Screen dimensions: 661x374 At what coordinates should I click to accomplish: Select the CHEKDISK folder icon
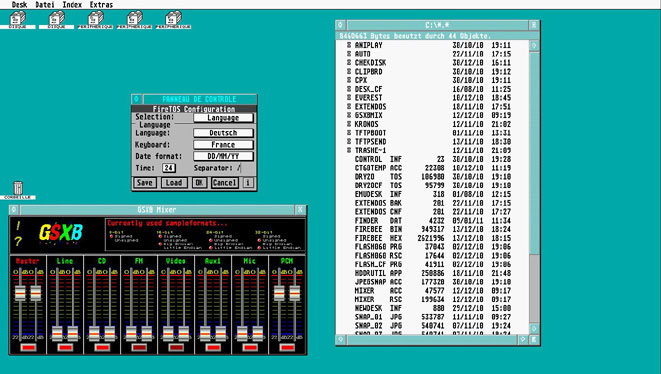tap(349, 62)
